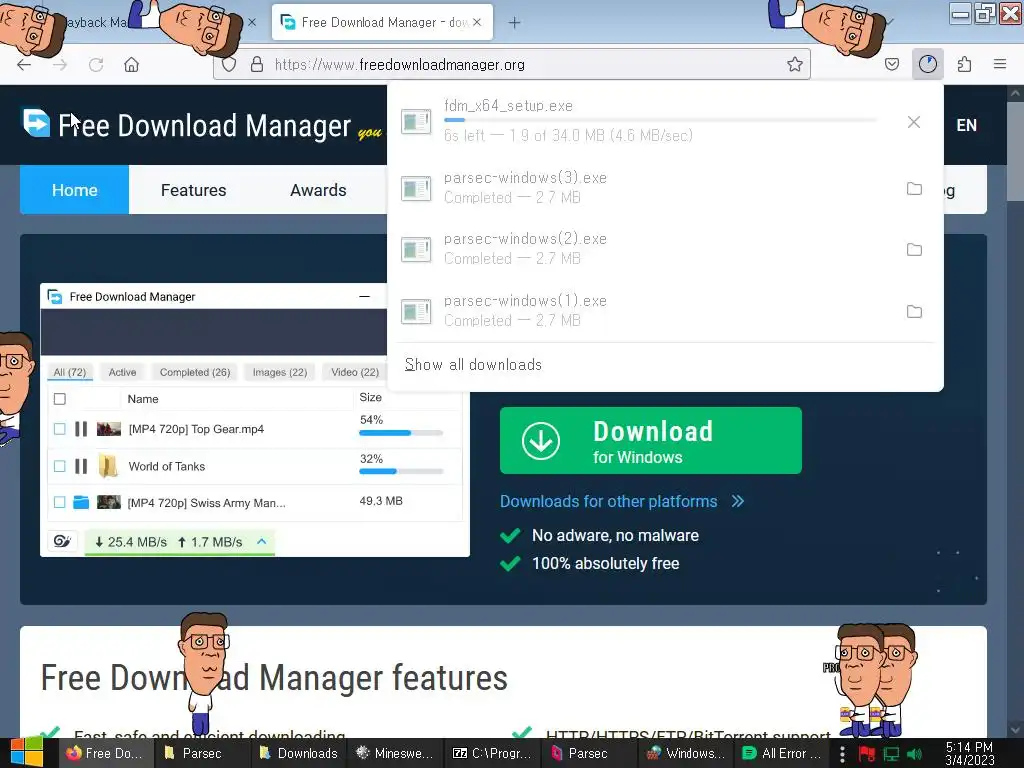The width and height of the screenshot is (1024, 768).
Task: Switch to All Error taskbar item
Action: [x=782, y=753]
